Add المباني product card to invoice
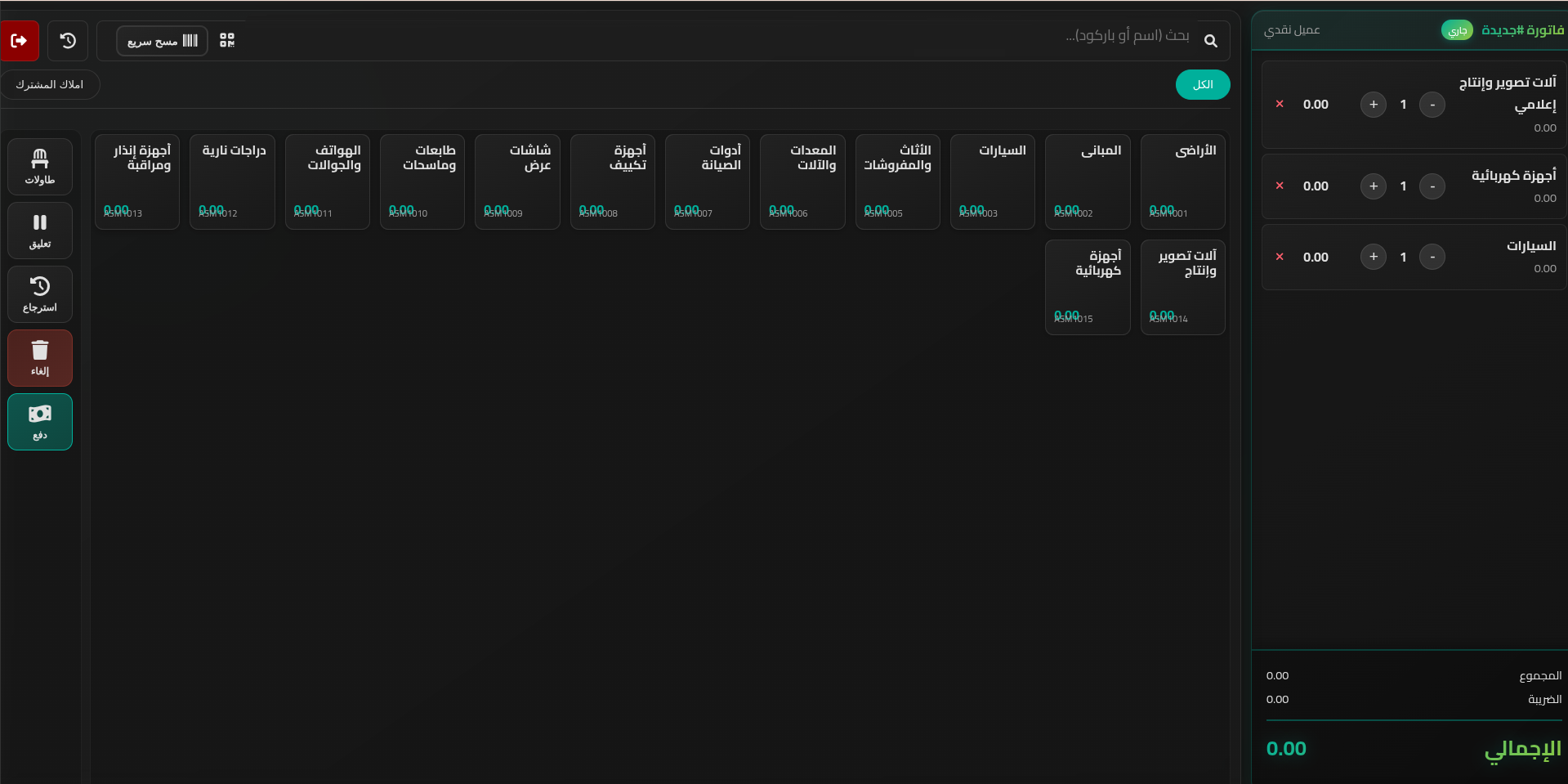 pyautogui.click(x=1087, y=181)
